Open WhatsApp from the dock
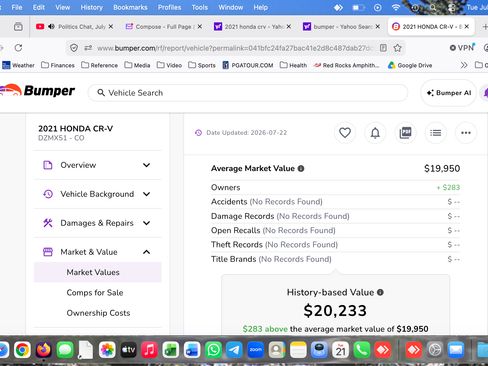The image size is (488, 366). pyautogui.click(x=213, y=350)
